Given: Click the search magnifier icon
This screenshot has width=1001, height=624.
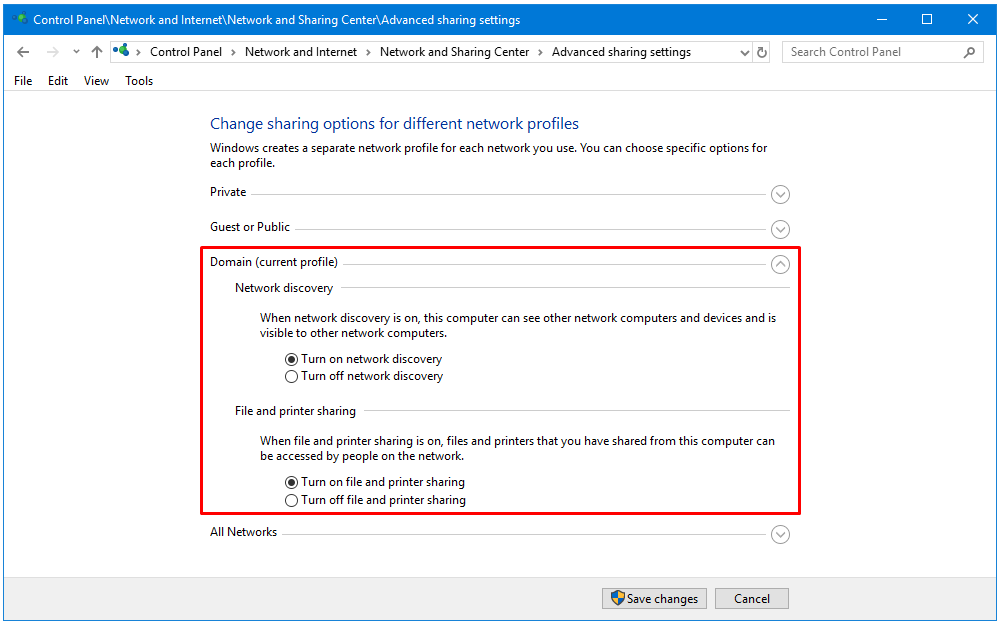Looking at the screenshot, I should 969,52.
